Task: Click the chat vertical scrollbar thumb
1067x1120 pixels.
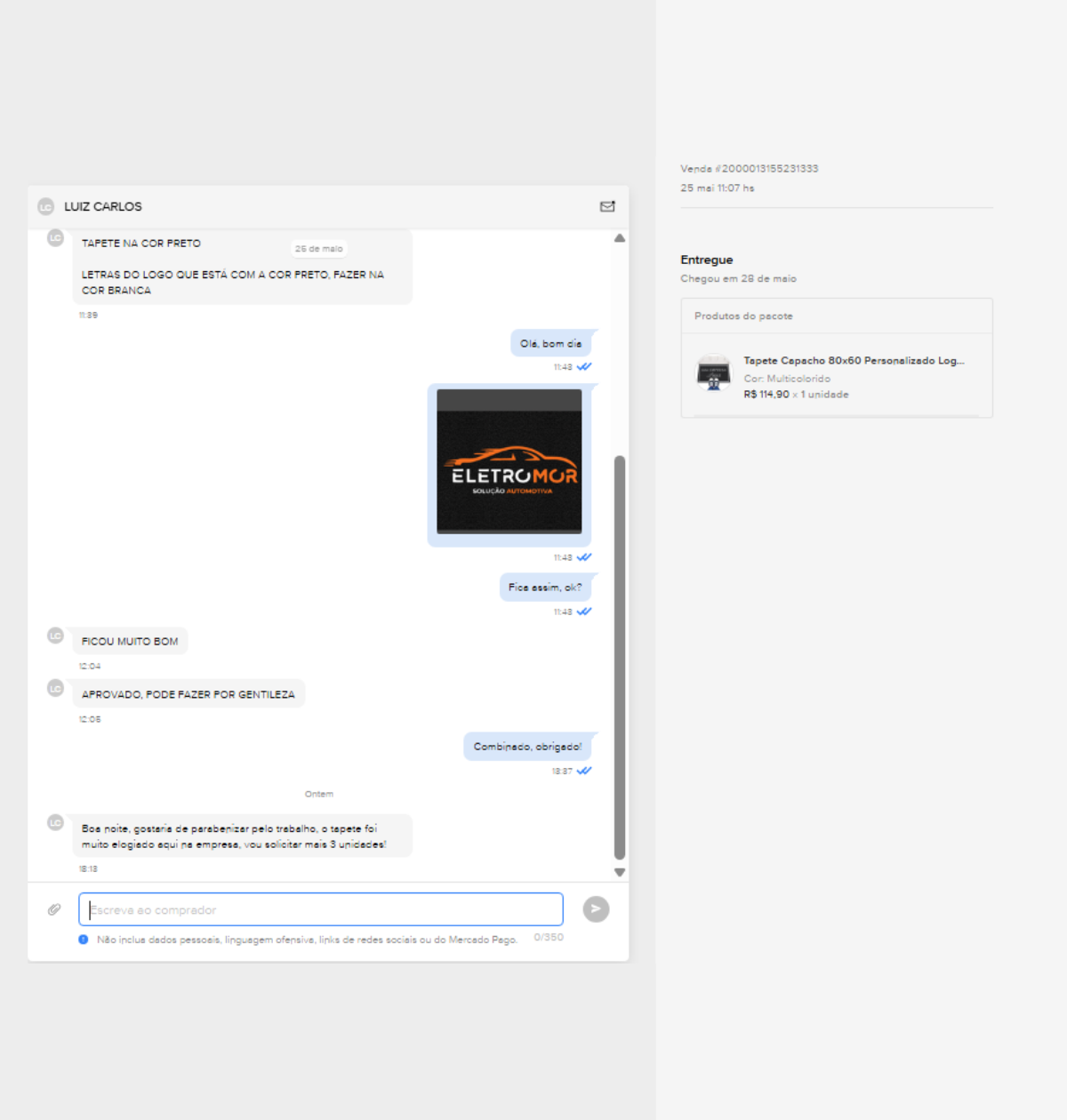Action: point(620,658)
